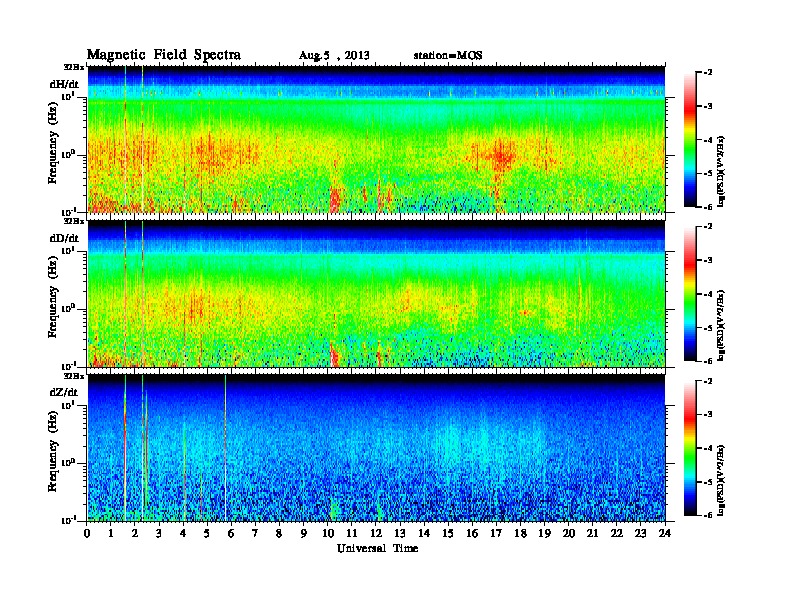The image size is (792, 612).
Task: Click the 'station=MOS' label
Action: click(448, 56)
